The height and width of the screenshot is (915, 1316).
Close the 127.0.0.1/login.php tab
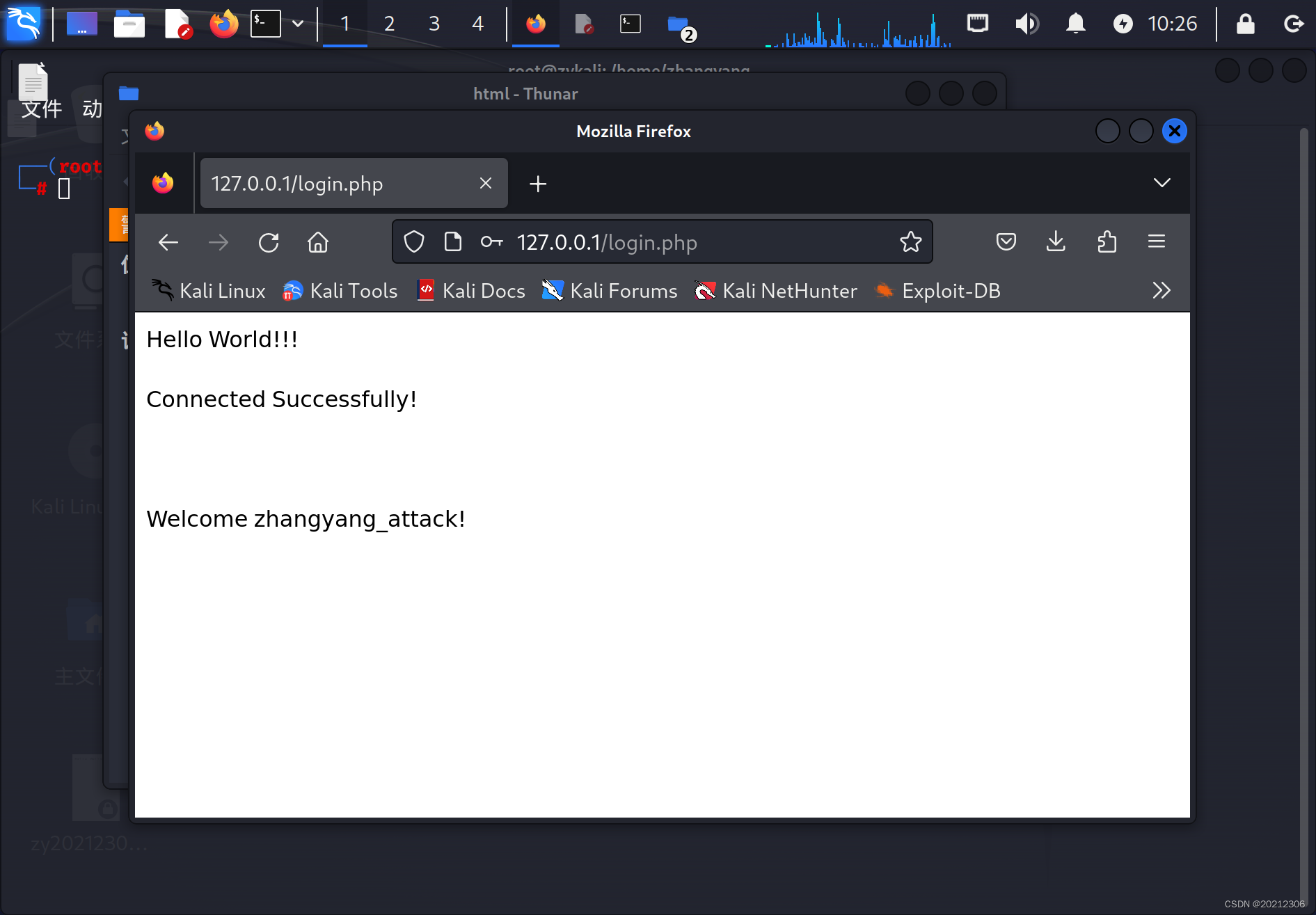click(486, 183)
